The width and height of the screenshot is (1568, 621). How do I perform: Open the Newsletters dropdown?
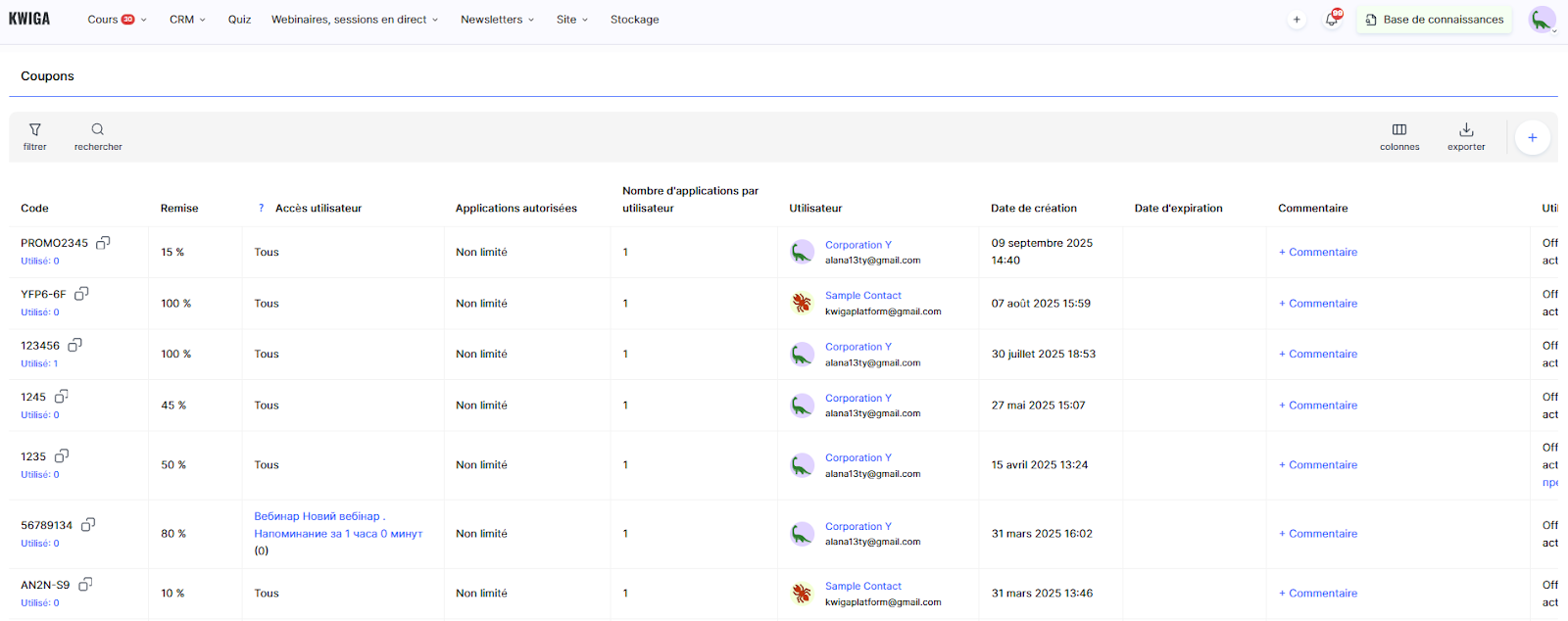[497, 20]
